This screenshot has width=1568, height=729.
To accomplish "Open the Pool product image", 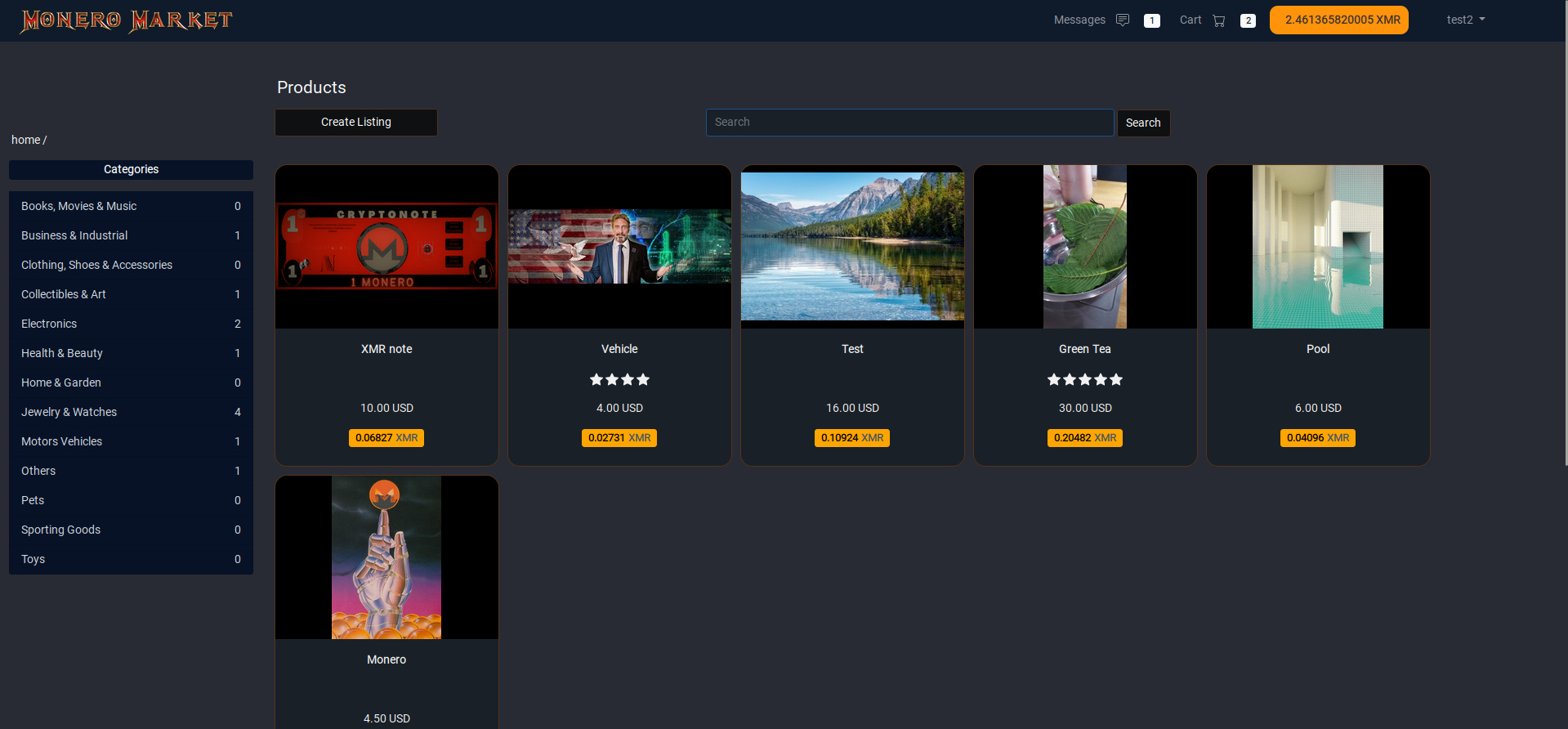I will click(1318, 247).
